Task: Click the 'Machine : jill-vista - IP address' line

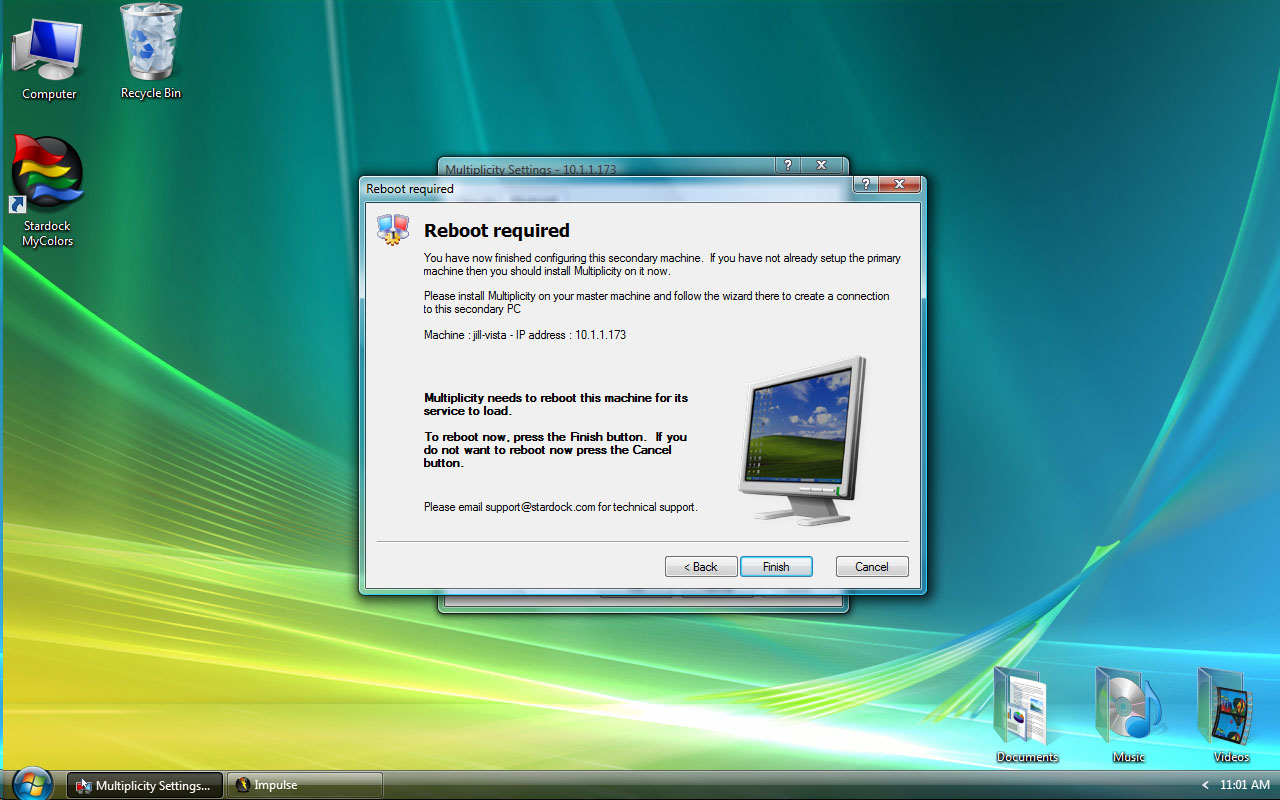Action: (x=525, y=335)
